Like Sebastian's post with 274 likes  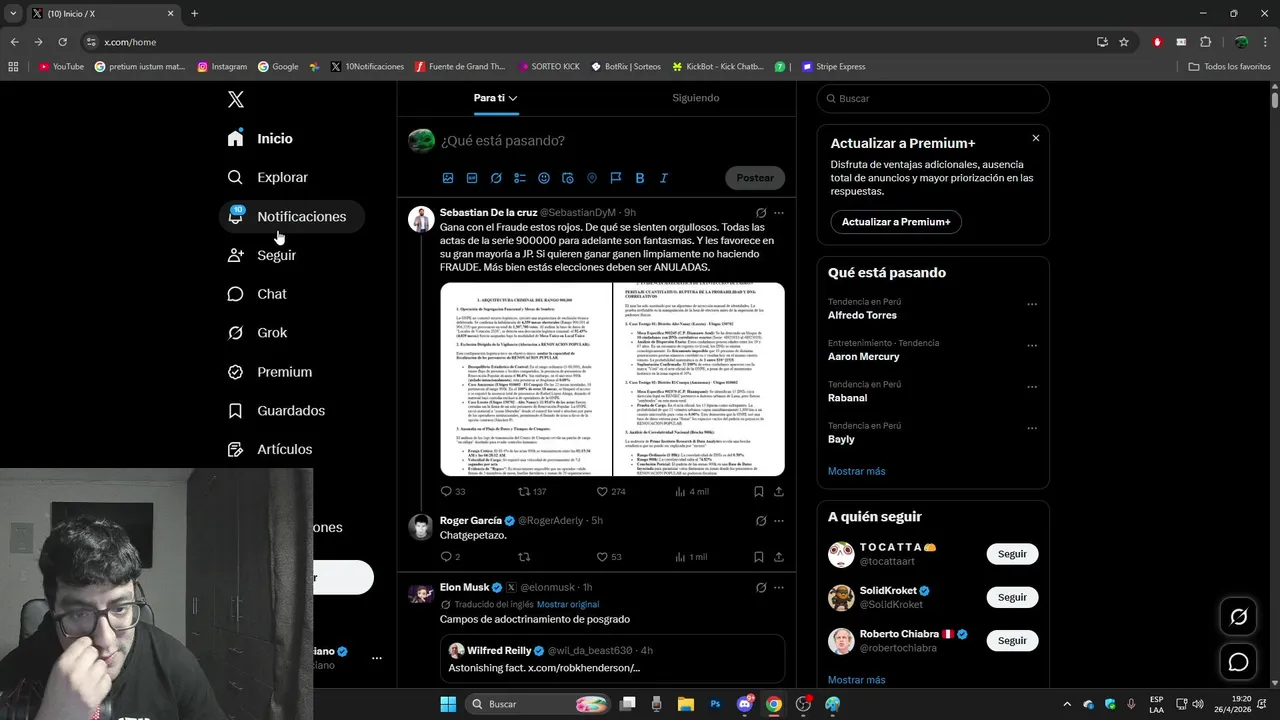tap(610, 492)
